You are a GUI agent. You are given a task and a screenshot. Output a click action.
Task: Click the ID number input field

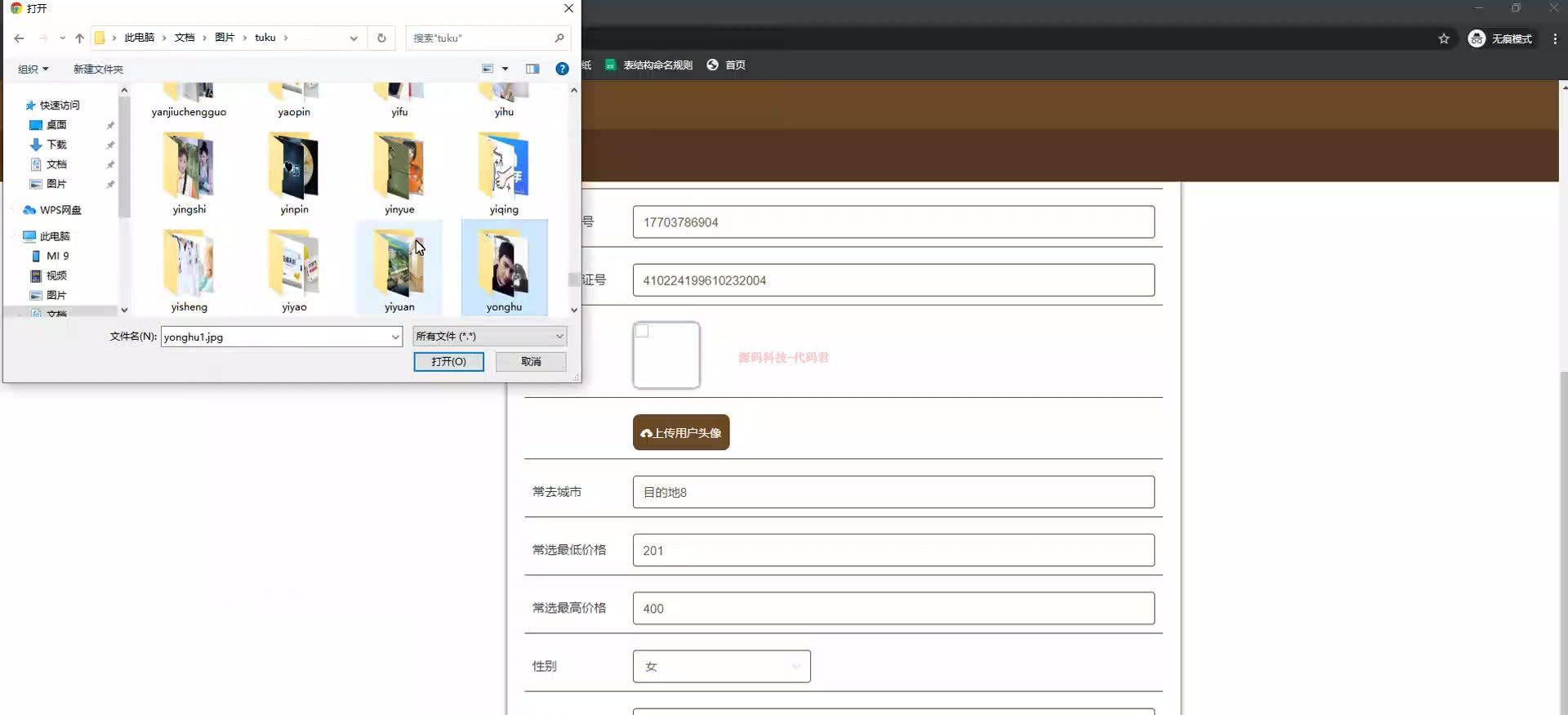[893, 280]
